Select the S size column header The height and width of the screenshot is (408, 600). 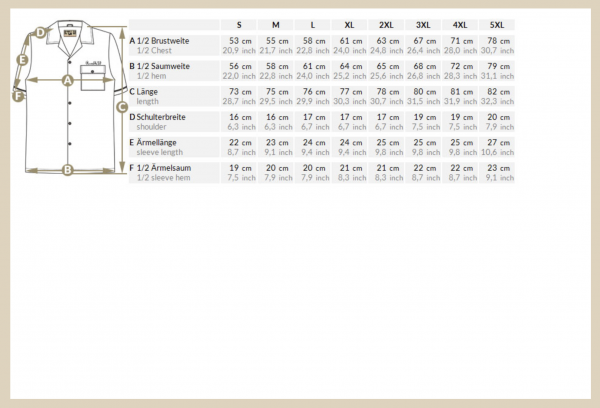239,23
